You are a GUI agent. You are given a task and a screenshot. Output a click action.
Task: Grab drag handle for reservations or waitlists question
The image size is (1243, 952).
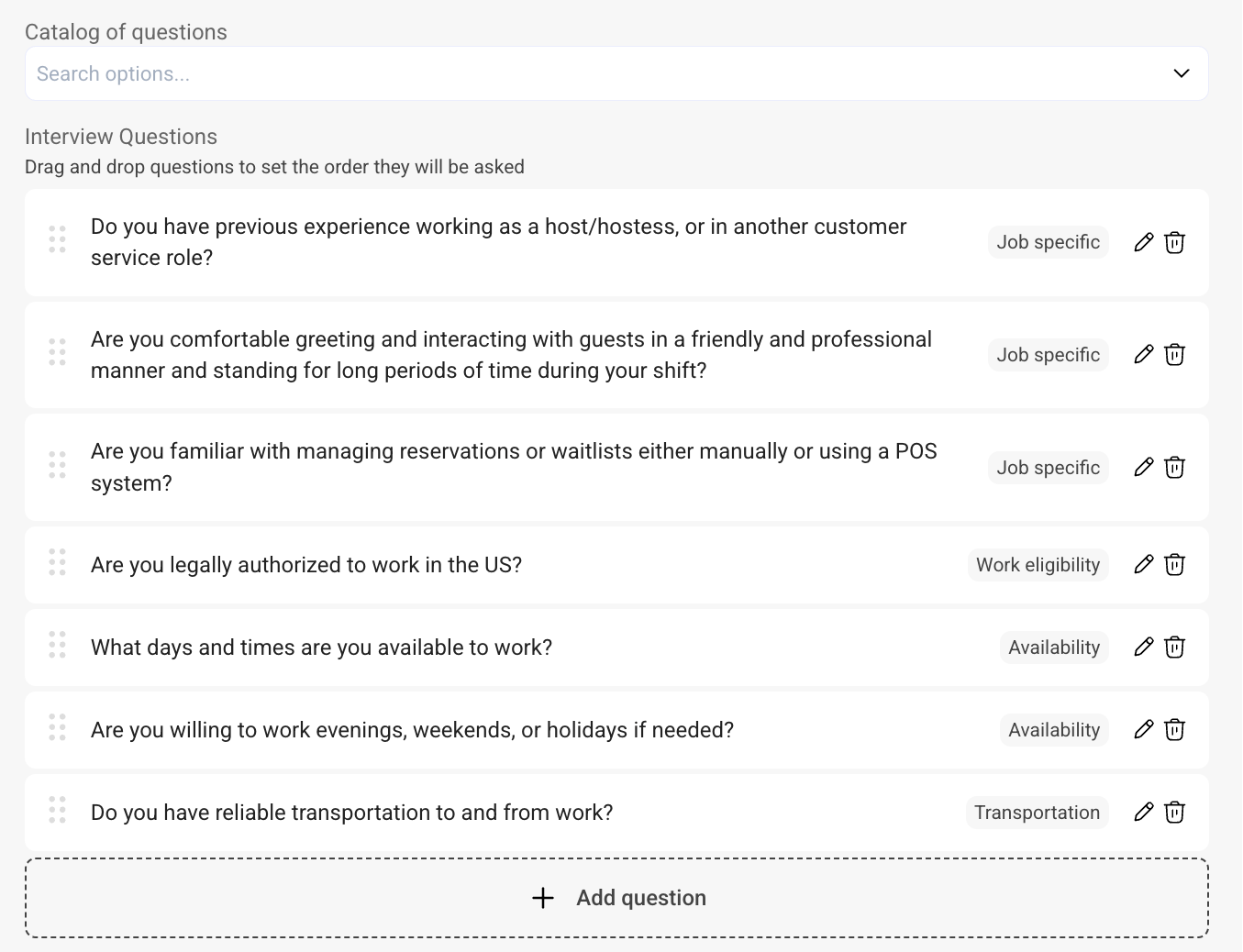click(57, 465)
